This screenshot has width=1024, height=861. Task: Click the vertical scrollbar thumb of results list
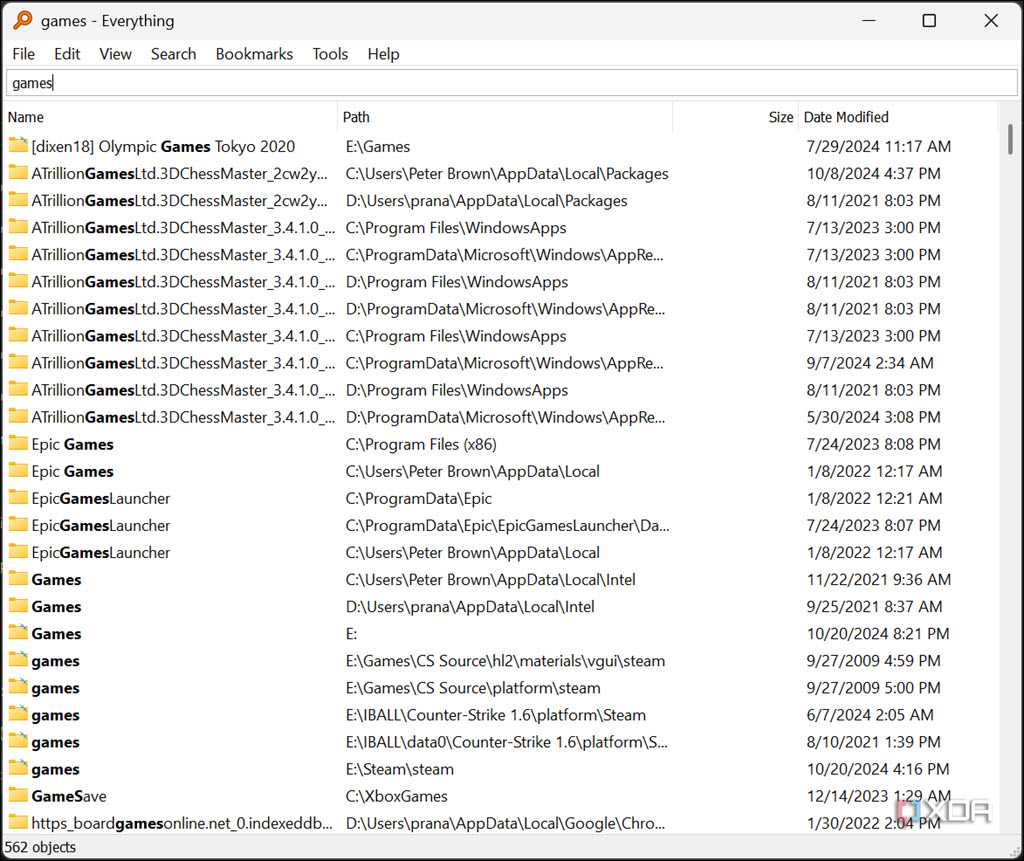(x=1010, y=139)
